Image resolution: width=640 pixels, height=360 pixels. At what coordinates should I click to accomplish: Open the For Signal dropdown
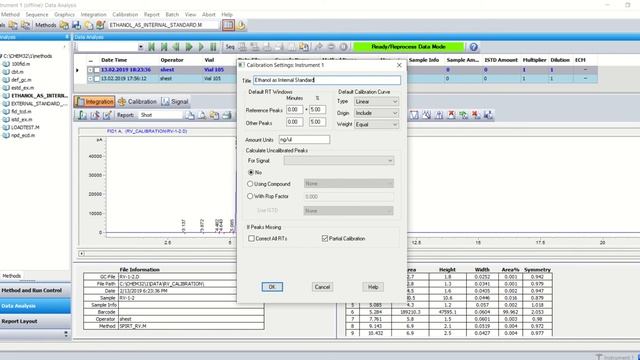[x=339, y=161]
